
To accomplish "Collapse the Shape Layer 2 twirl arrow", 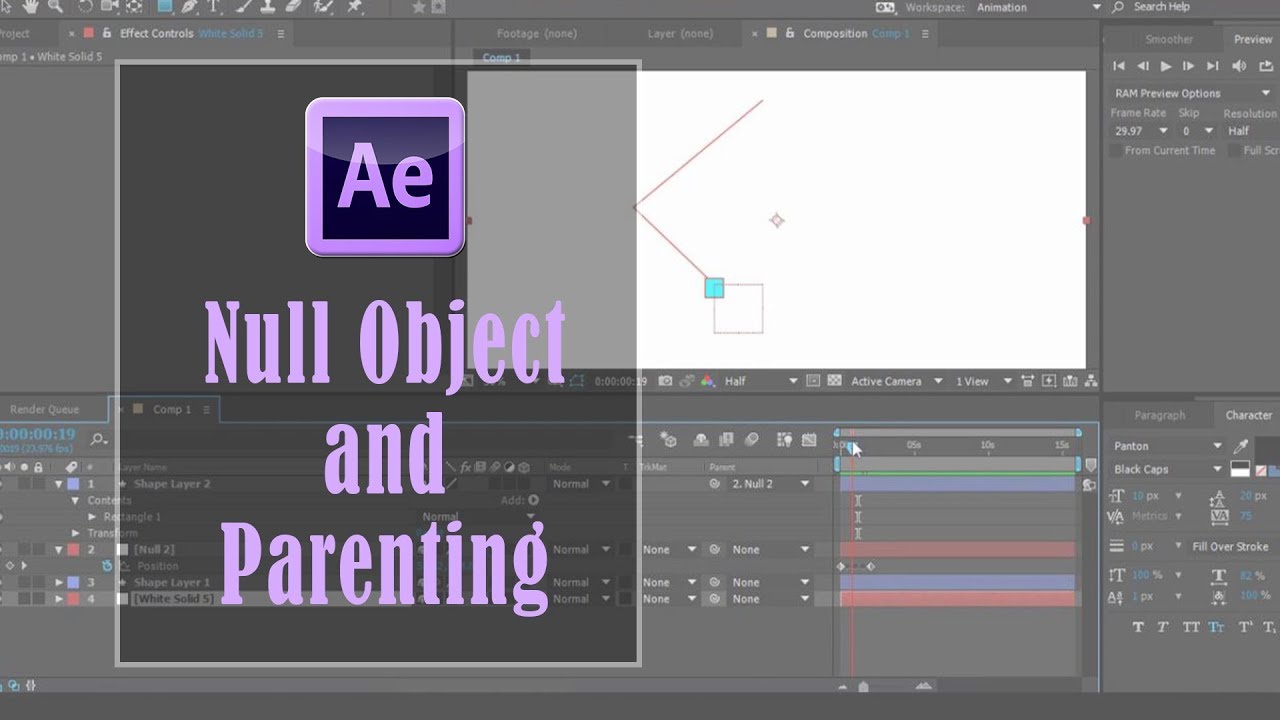I will (59, 484).
